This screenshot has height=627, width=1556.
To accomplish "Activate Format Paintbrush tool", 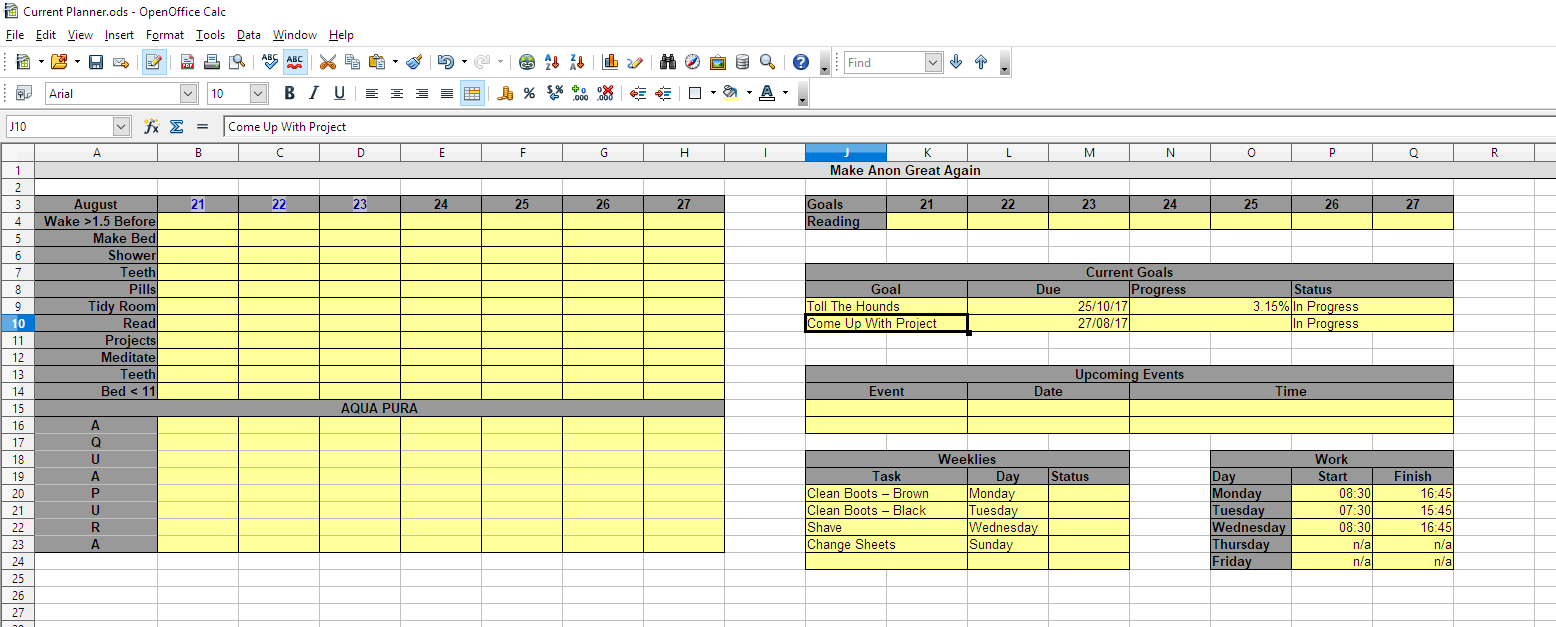I will [414, 62].
